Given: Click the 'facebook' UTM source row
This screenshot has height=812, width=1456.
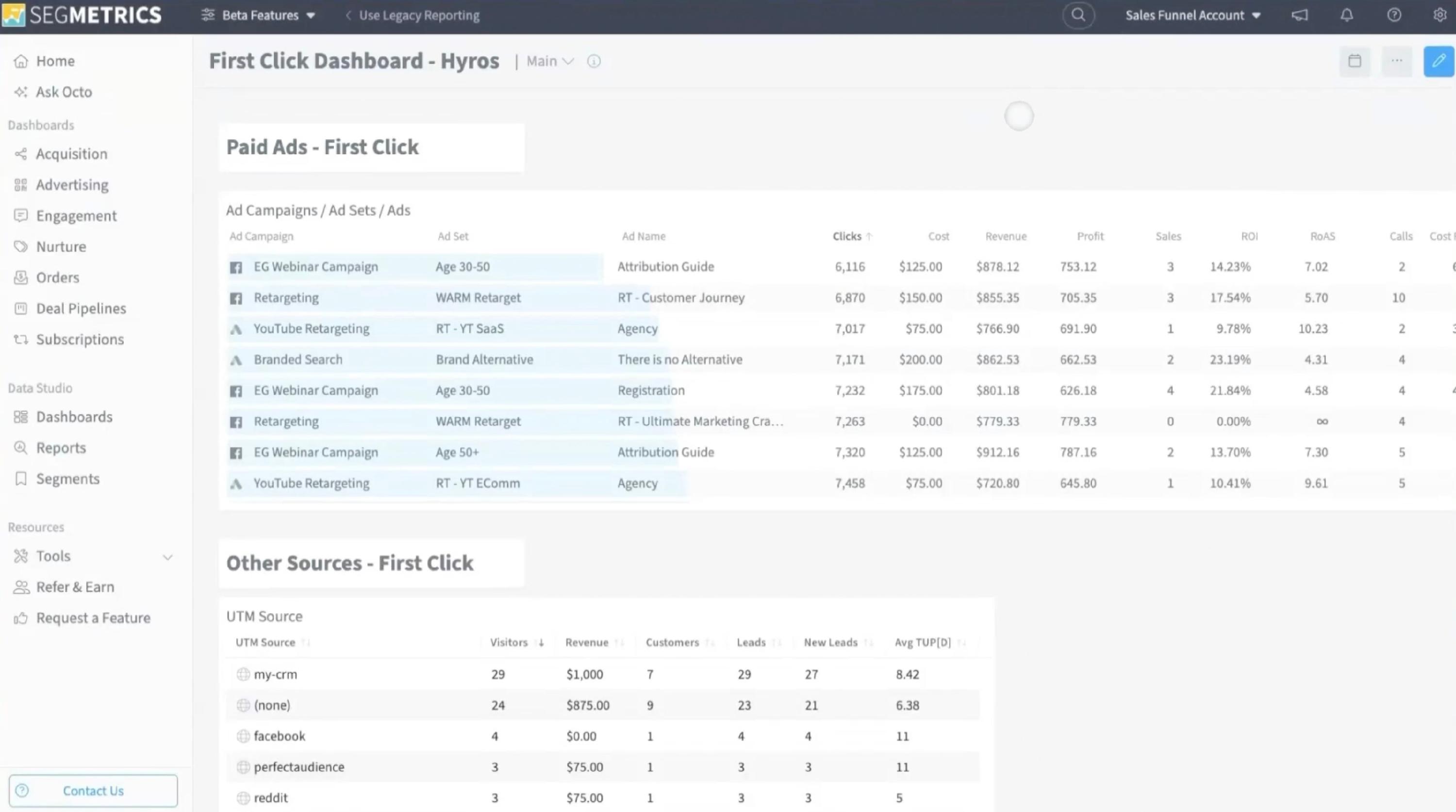Looking at the screenshot, I should click(602, 736).
